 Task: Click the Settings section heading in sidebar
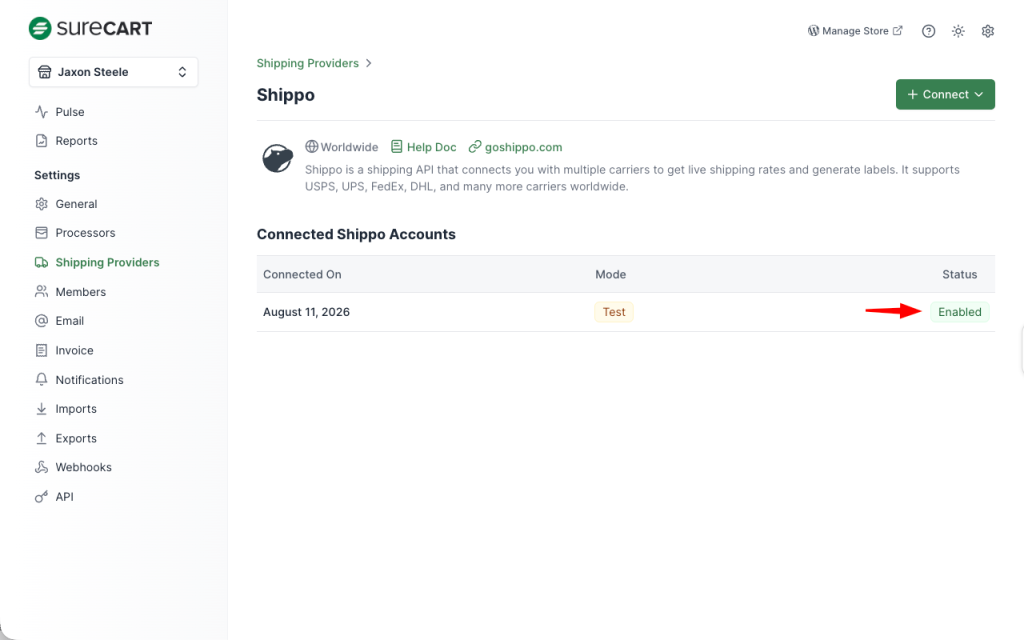pos(57,175)
